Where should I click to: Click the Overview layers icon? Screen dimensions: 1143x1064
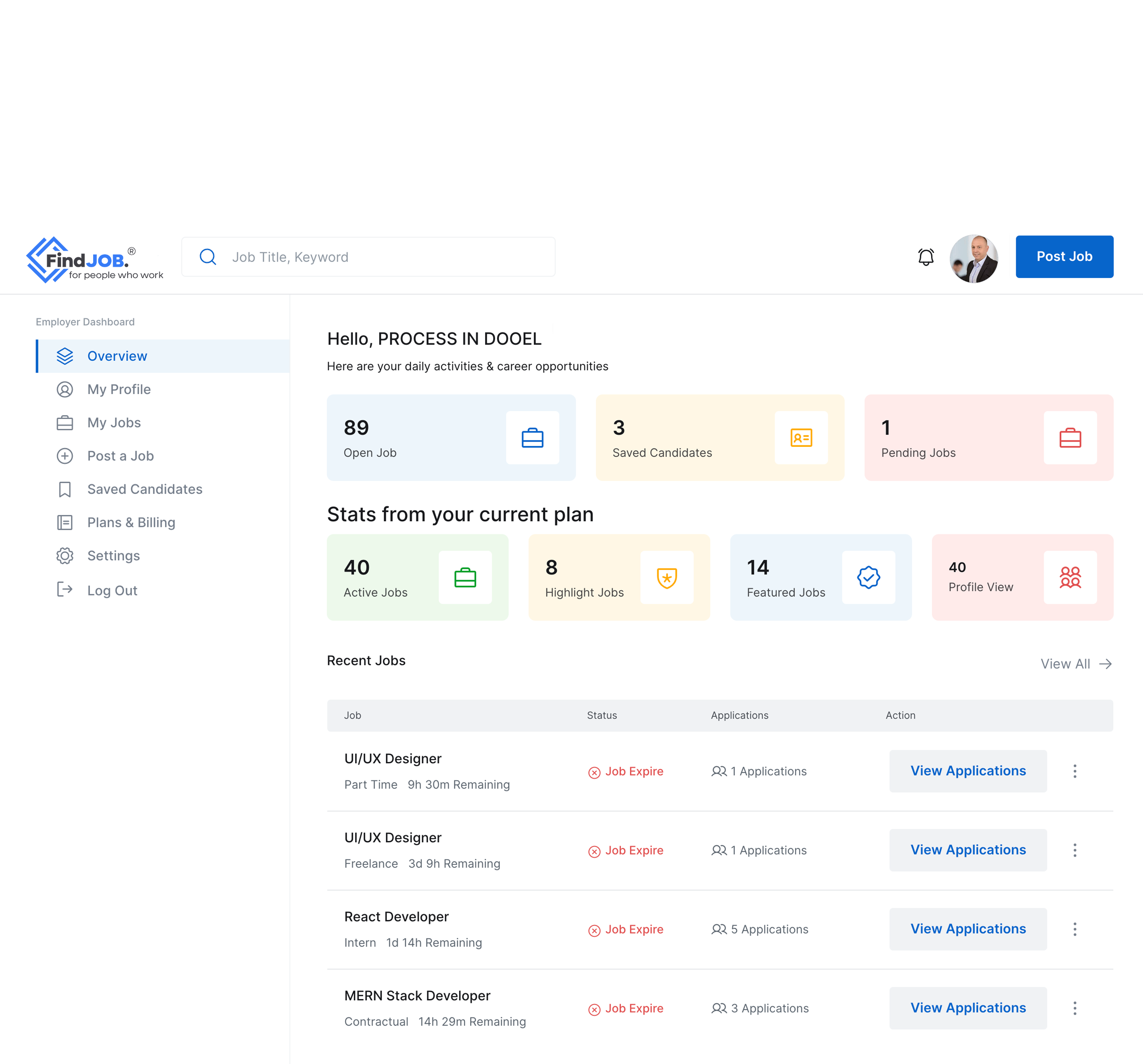(65, 356)
